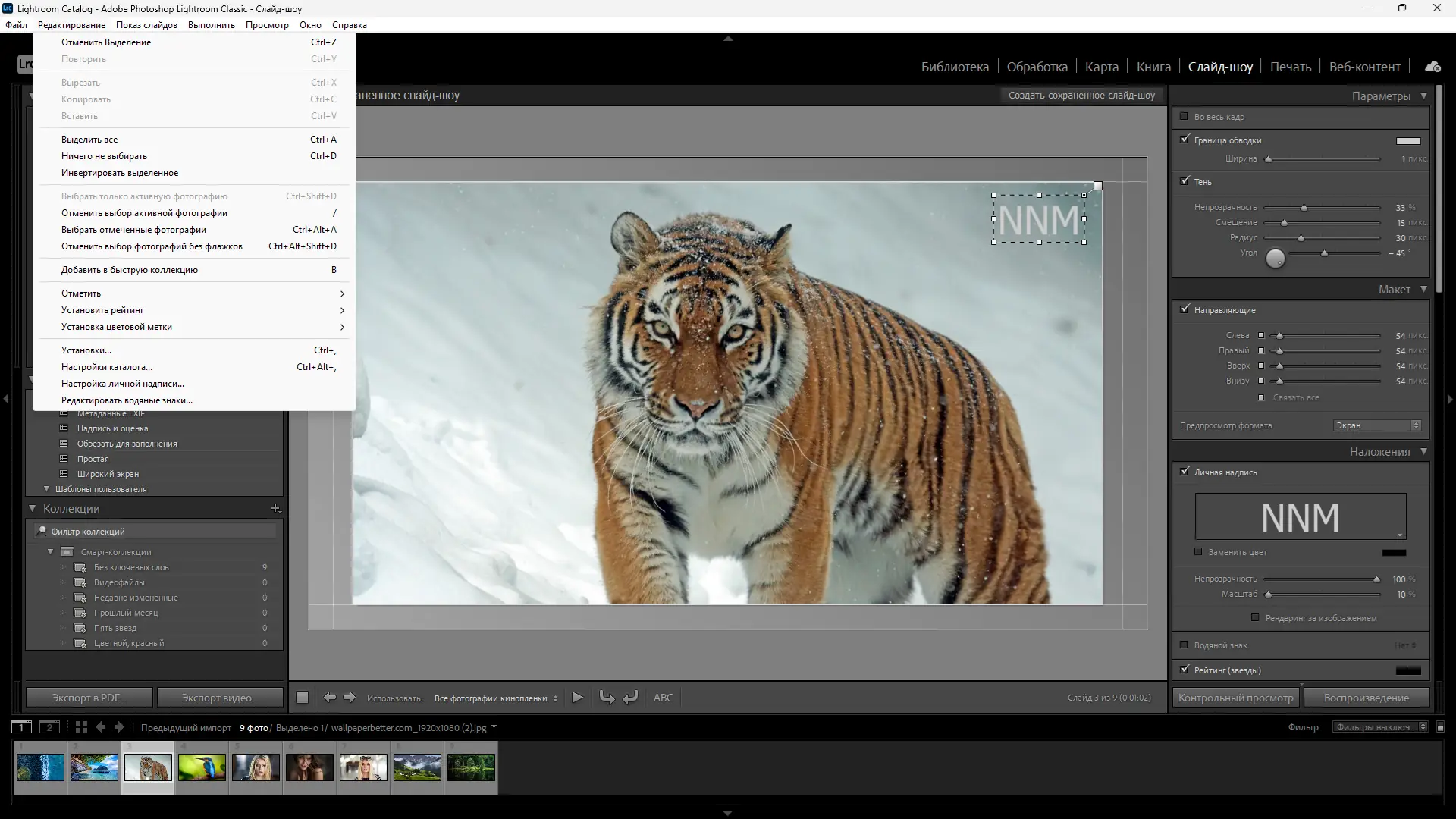Click the stroke border color swatch
This screenshot has height=819, width=1456.
(x=1407, y=140)
